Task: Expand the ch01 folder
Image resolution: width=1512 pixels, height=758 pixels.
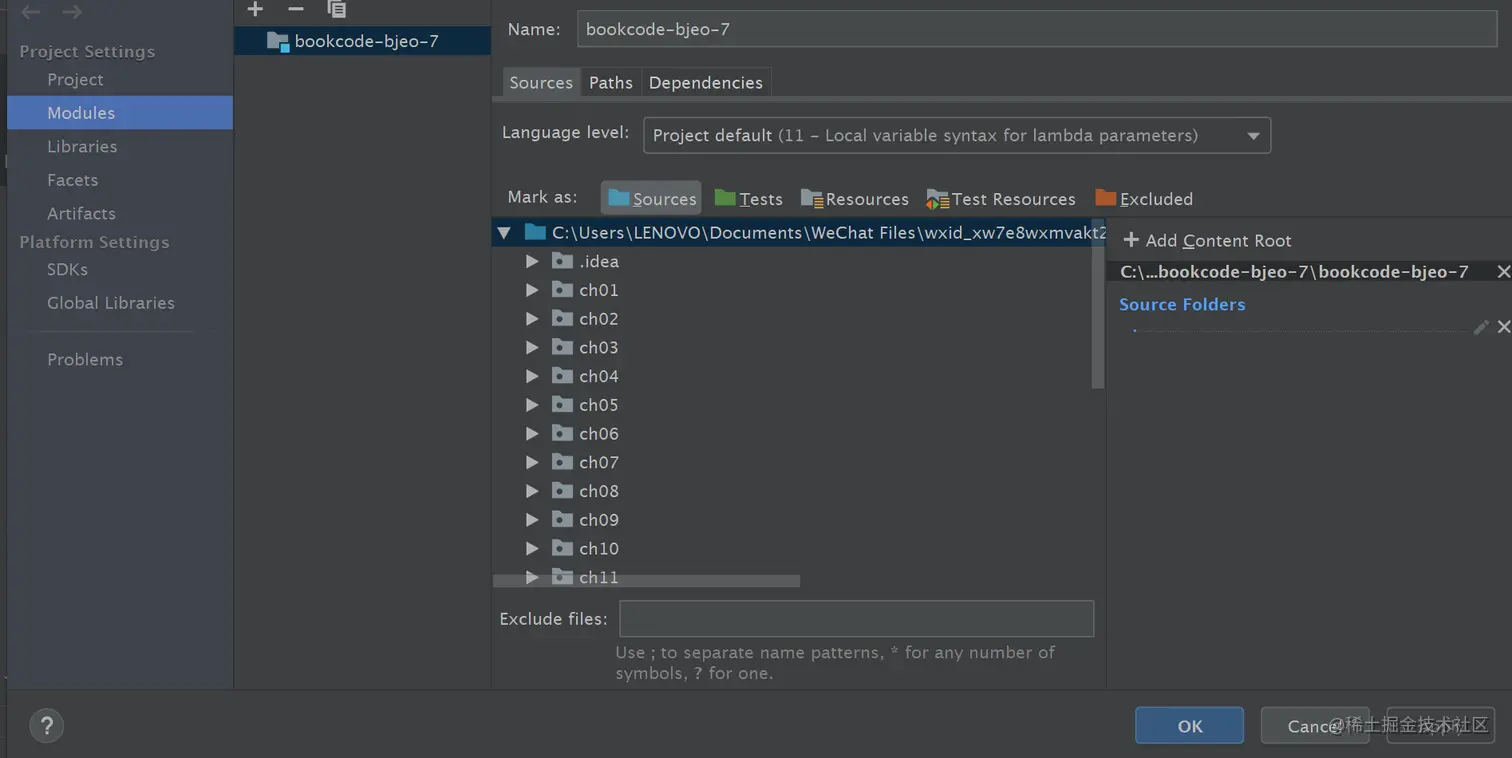Action: click(532, 290)
